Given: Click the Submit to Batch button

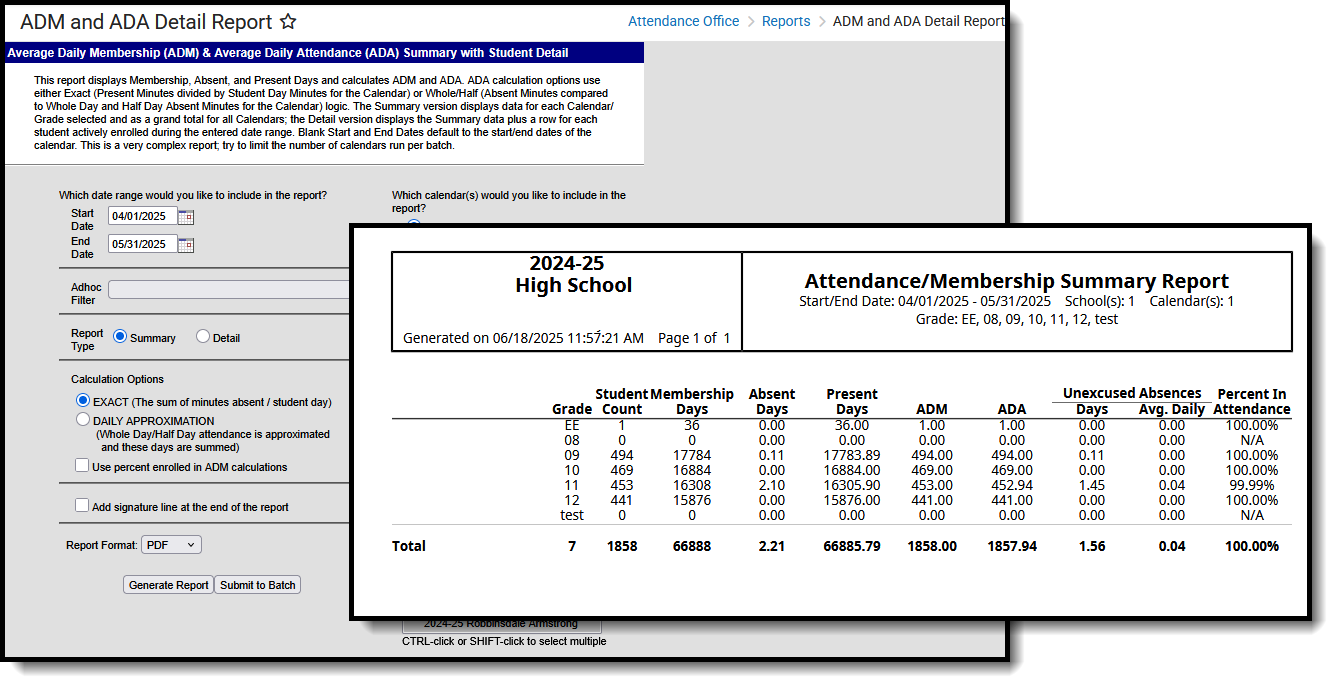Looking at the screenshot, I should 258,585.
